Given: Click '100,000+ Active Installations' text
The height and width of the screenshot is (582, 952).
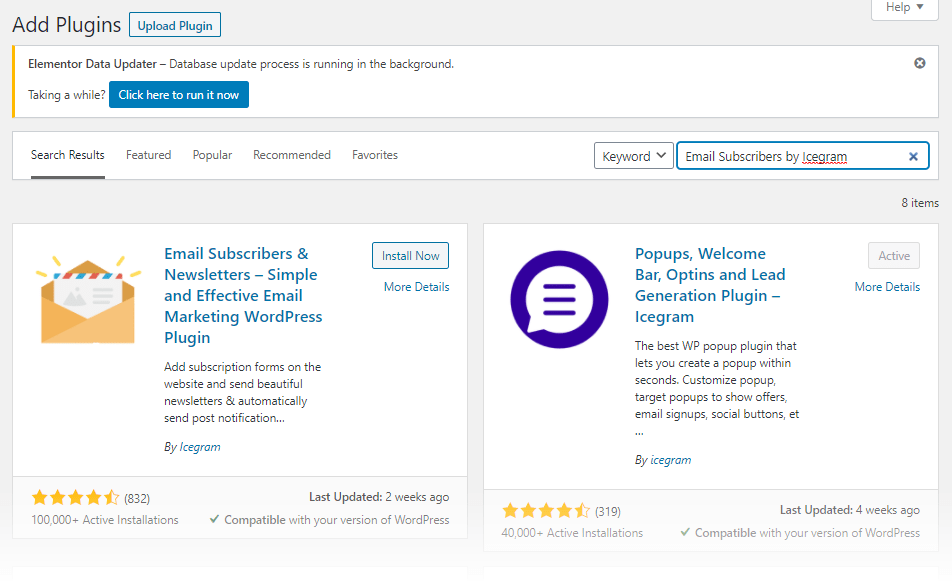Looking at the screenshot, I should pos(105,520).
